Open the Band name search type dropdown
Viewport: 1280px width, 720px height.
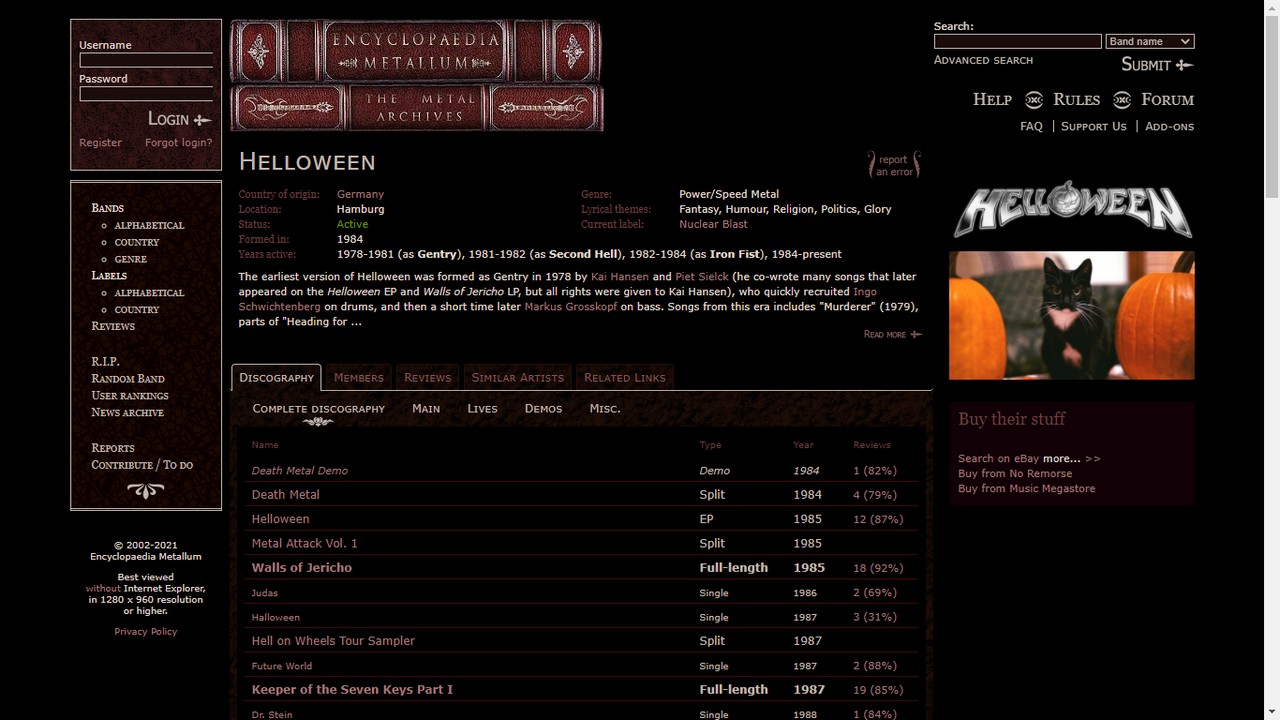(x=1150, y=41)
